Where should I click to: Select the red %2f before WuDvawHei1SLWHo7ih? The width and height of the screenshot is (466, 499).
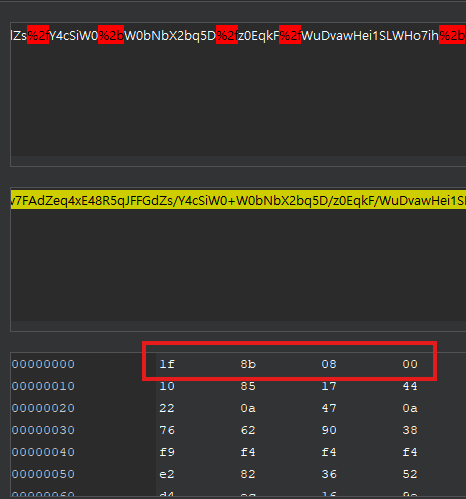pyautogui.click(x=290, y=35)
